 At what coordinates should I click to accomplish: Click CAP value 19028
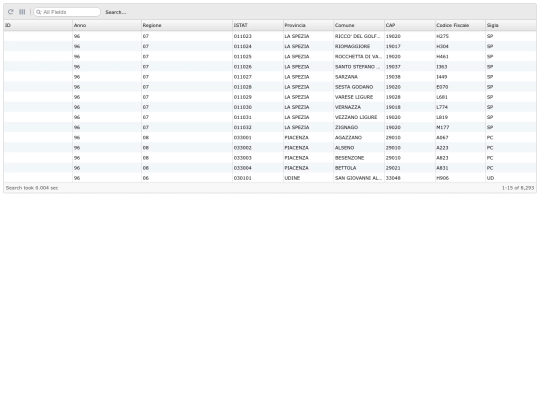pos(393,97)
